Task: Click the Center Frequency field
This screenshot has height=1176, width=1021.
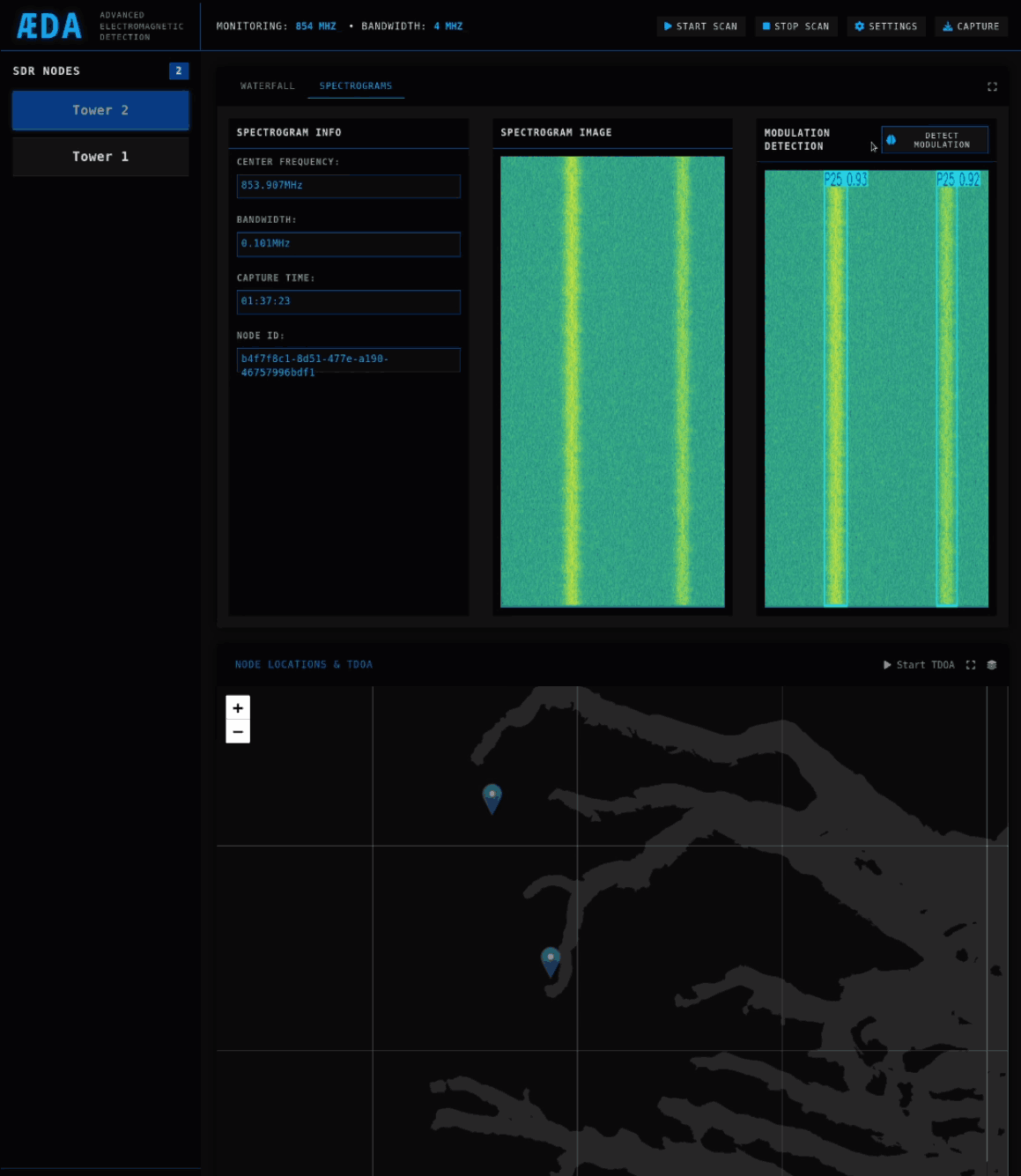Action: click(x=348, y=186)
